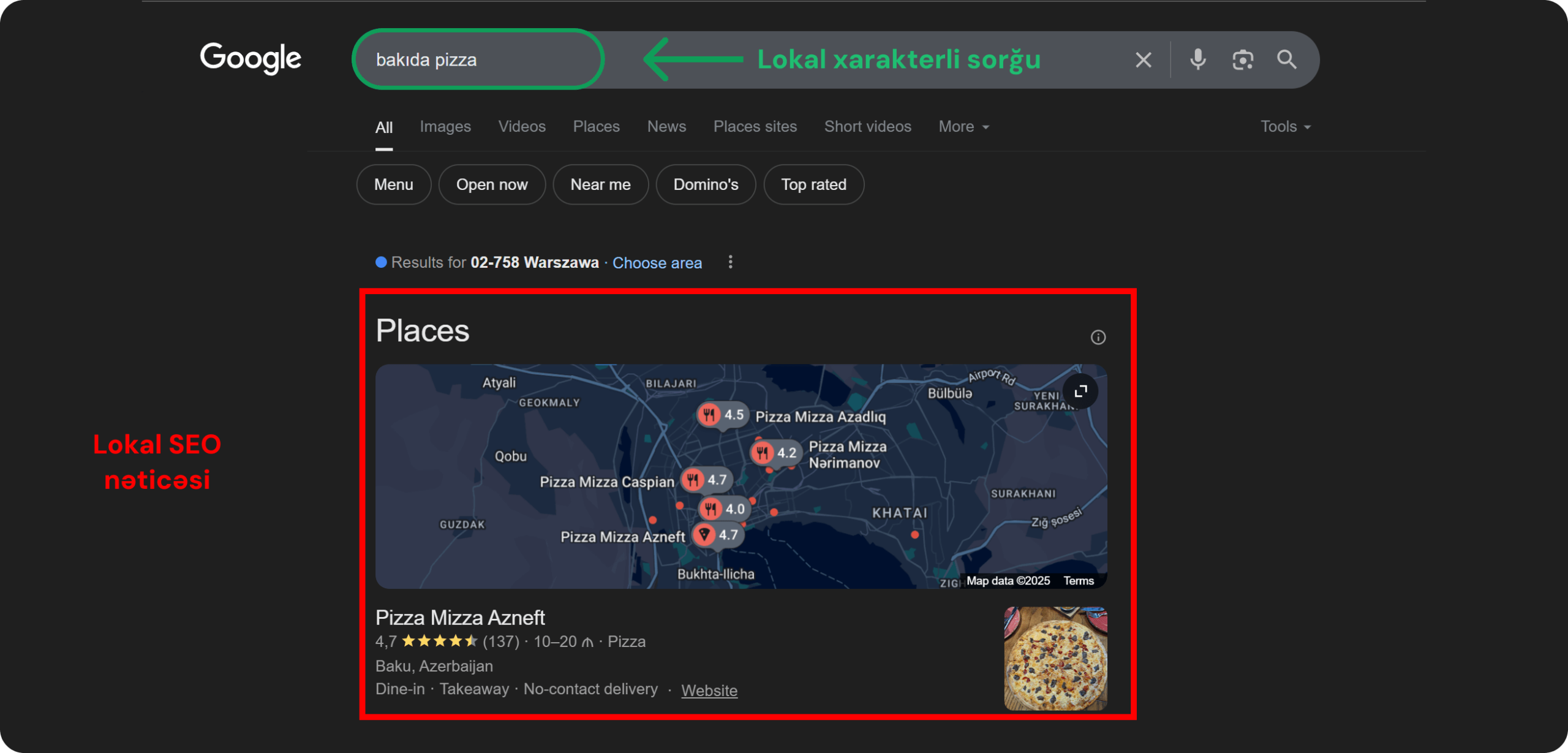
Task: Click the '02-758 Warszawa' location text
Action: [x=535, y=263]
